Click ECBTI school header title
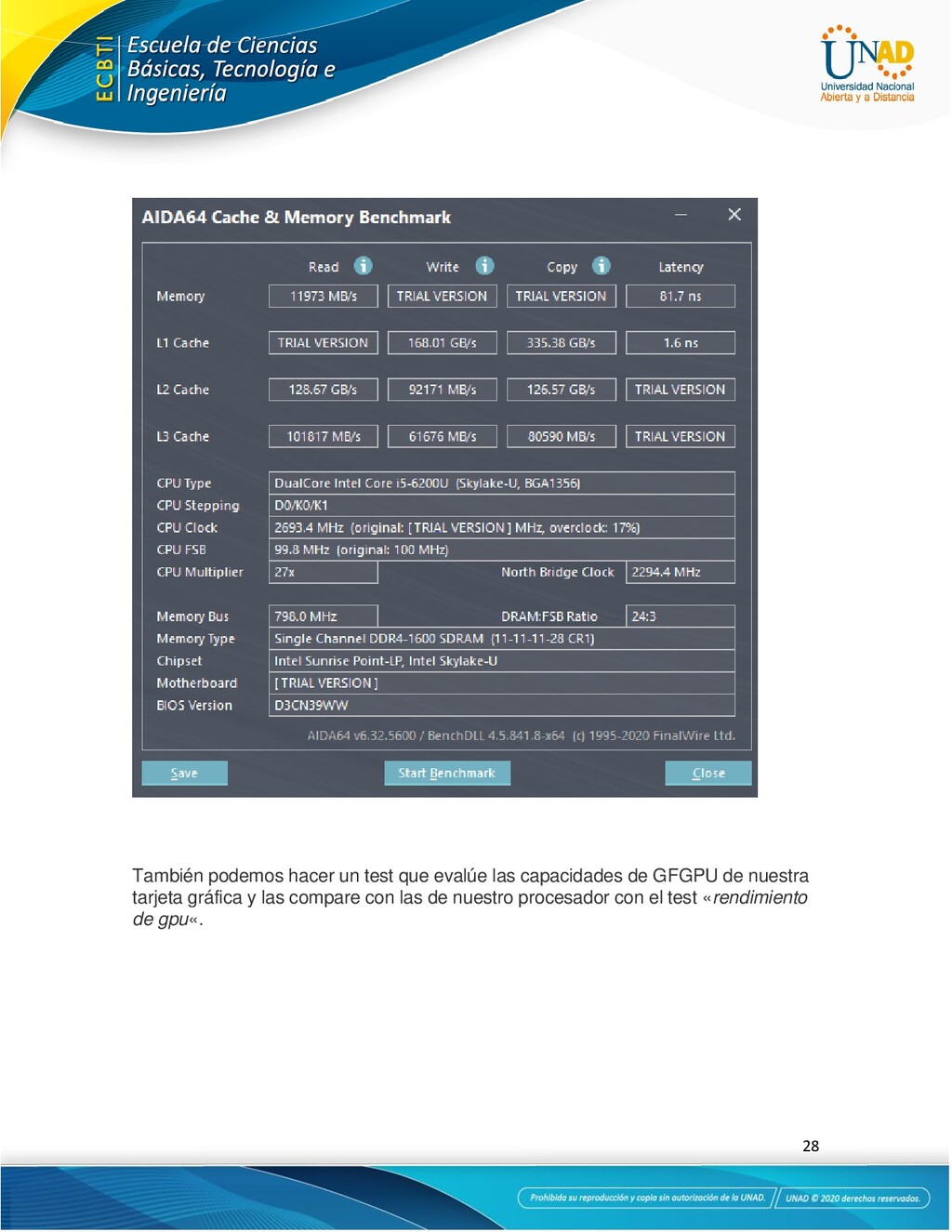Viewport: 952px width, 1232px height. (x=231, y=69)
